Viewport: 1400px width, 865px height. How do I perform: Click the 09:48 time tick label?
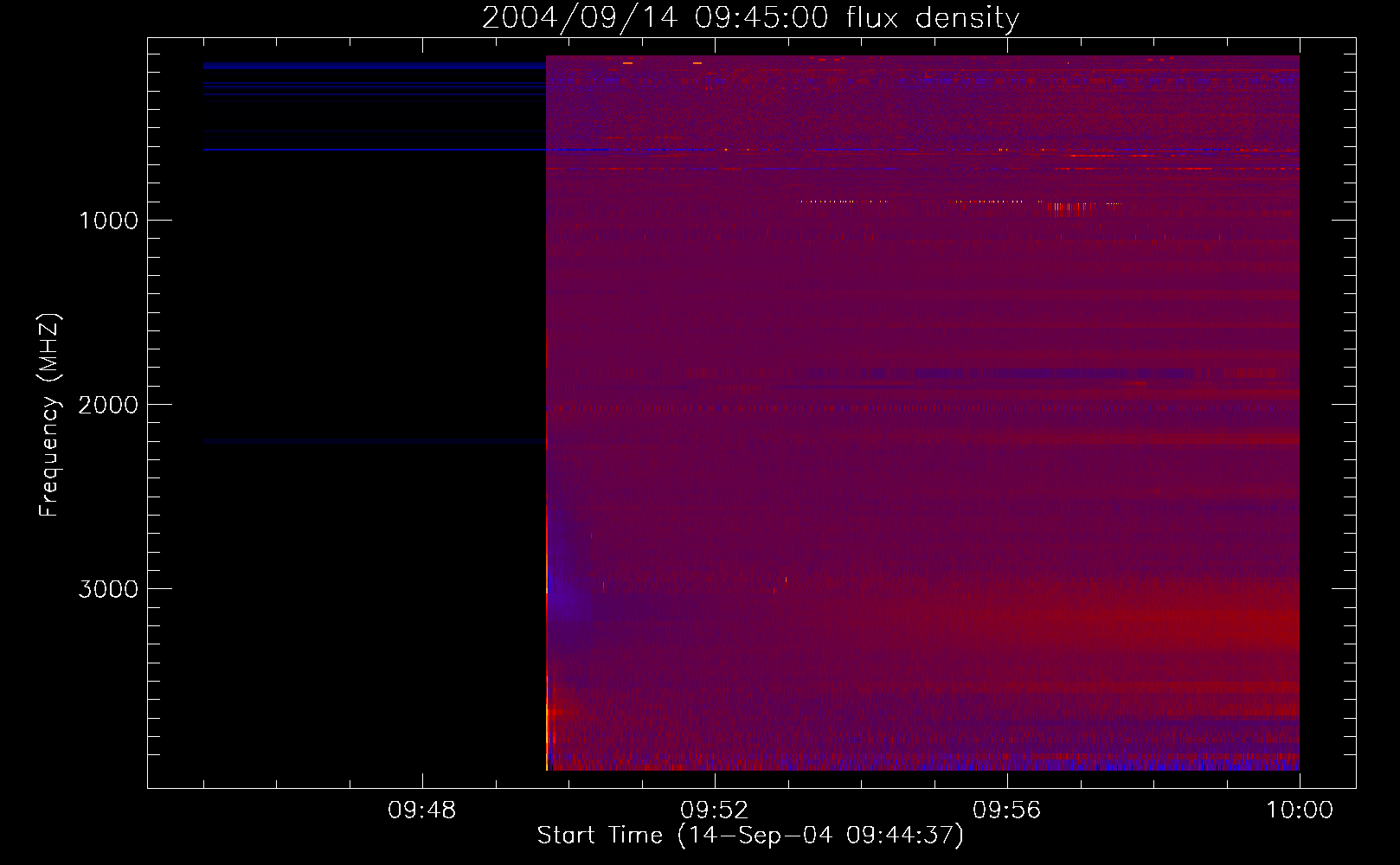[x=421, y=811]
